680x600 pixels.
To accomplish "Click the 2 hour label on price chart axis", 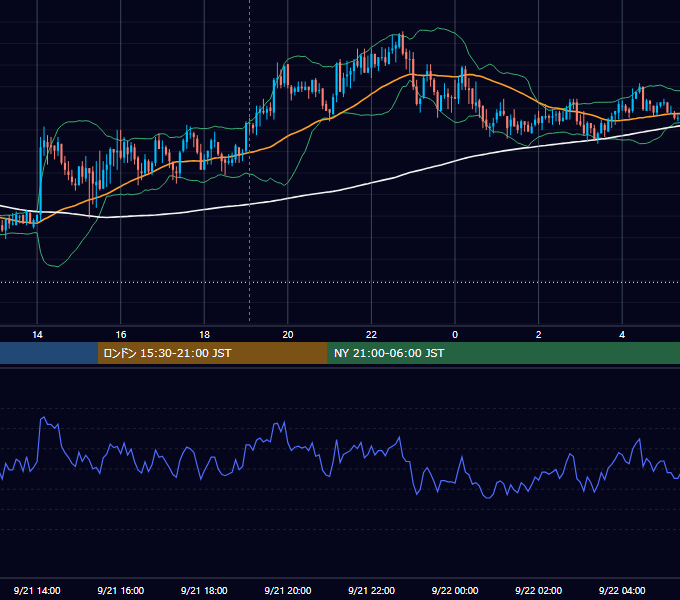I will 539,335.
